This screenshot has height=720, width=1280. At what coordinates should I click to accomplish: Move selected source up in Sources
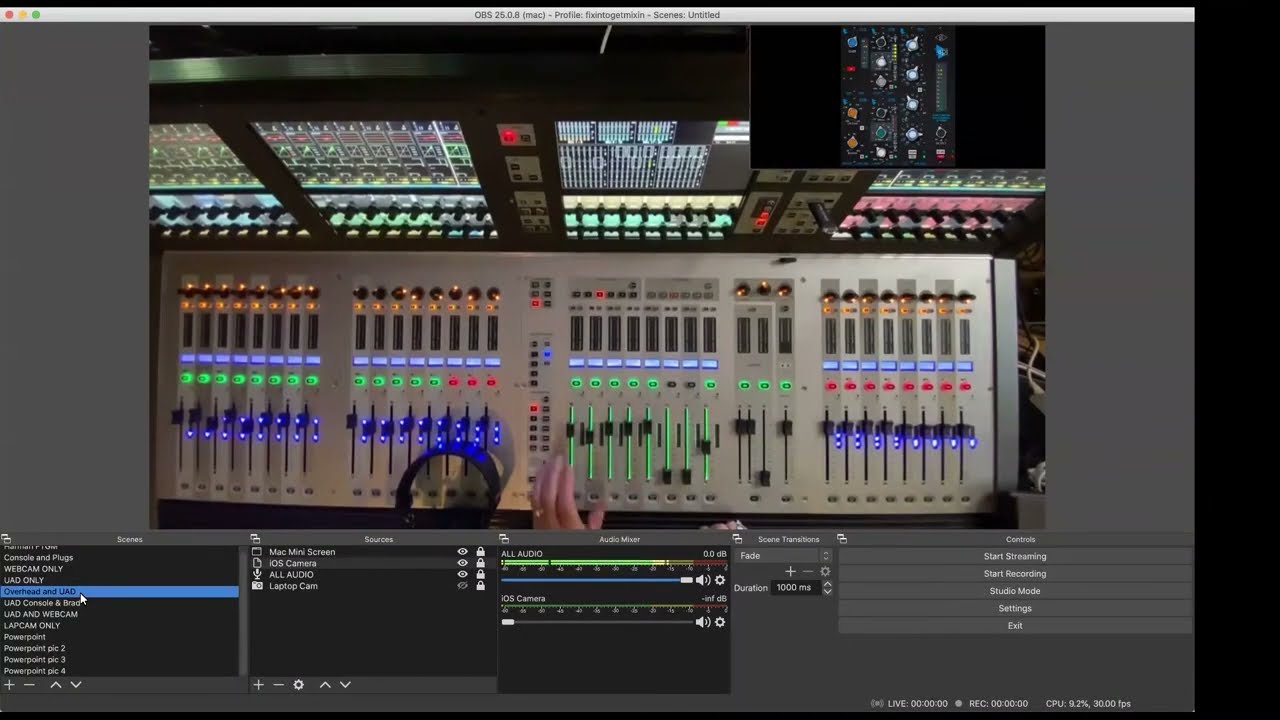point(325,684)
